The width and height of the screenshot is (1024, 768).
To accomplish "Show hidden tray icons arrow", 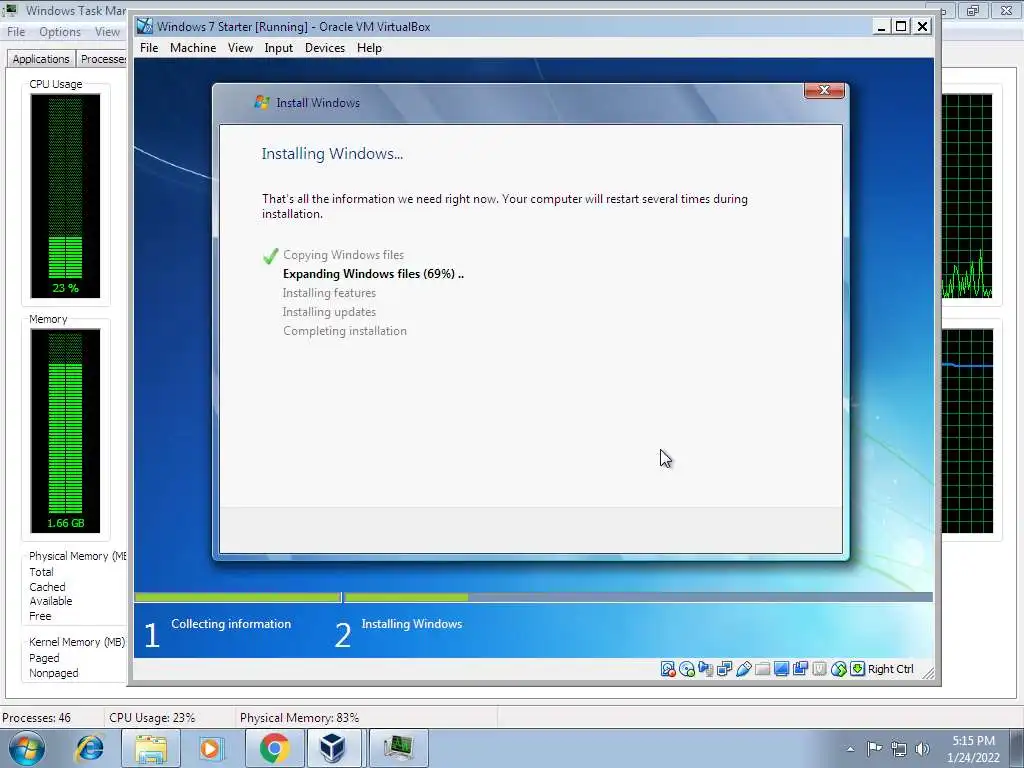I will click(850, 749).
